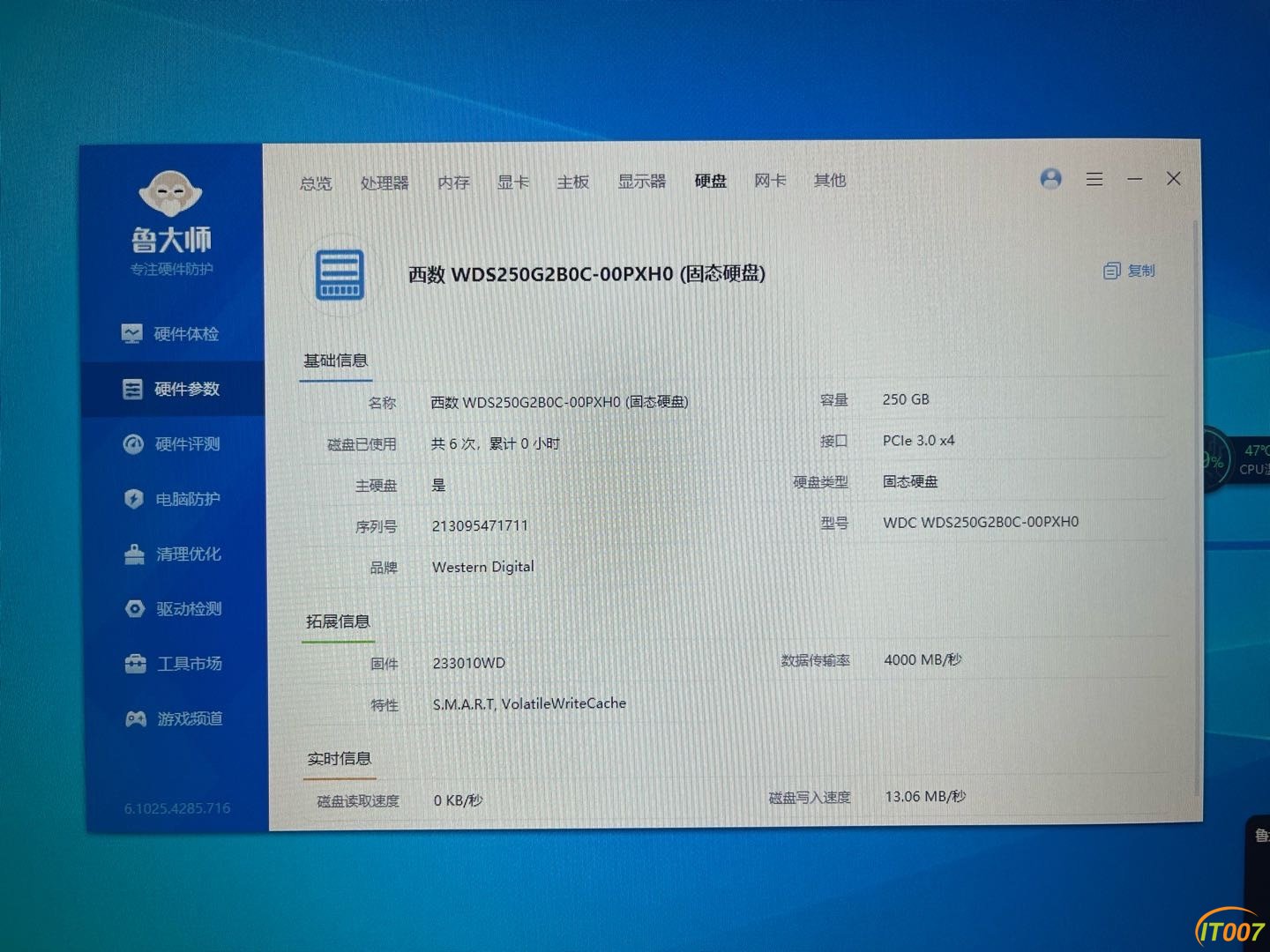Go to 电脑防护 protection page
The height and width of the screenshot is (952, 1270).
(x=173, y=499)
